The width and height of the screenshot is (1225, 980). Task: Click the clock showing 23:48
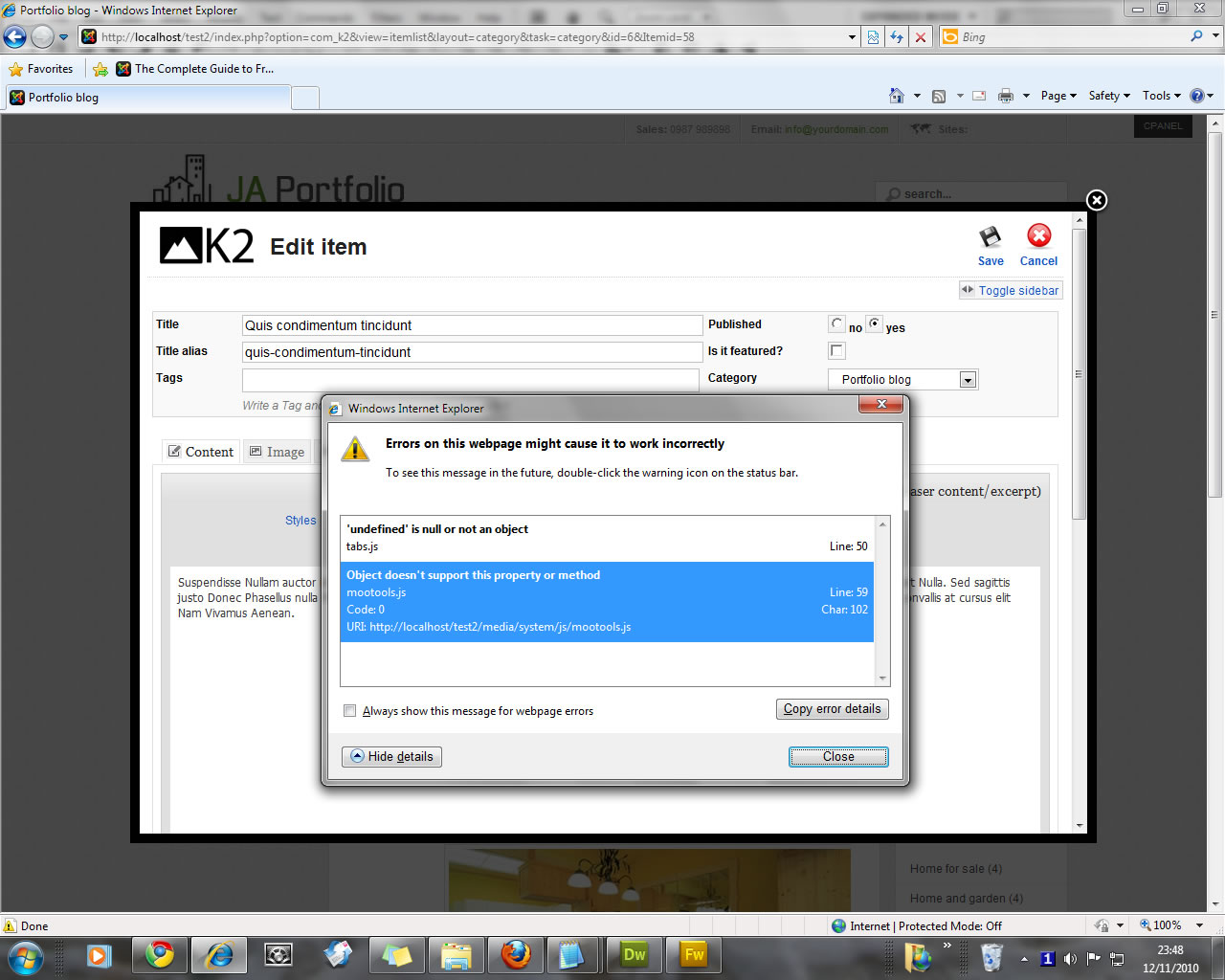coord(1170,950)
